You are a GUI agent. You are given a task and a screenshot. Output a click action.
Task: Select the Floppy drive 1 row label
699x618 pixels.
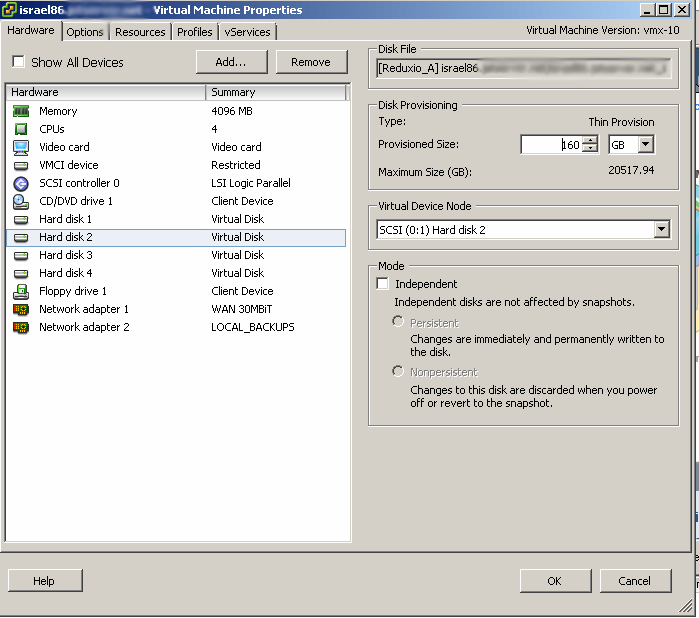pos(73,292)
